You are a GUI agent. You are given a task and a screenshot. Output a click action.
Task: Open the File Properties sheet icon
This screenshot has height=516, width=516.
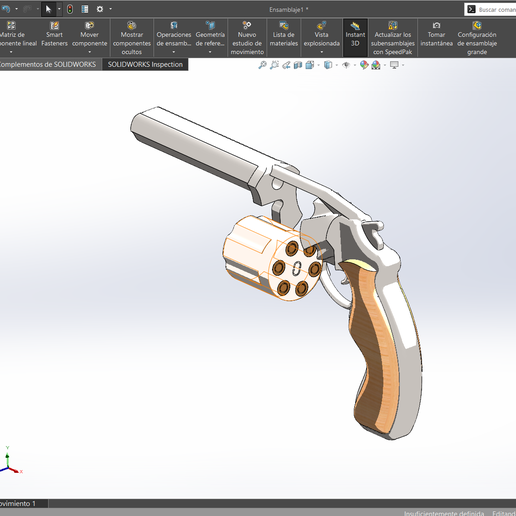[85, 9]
